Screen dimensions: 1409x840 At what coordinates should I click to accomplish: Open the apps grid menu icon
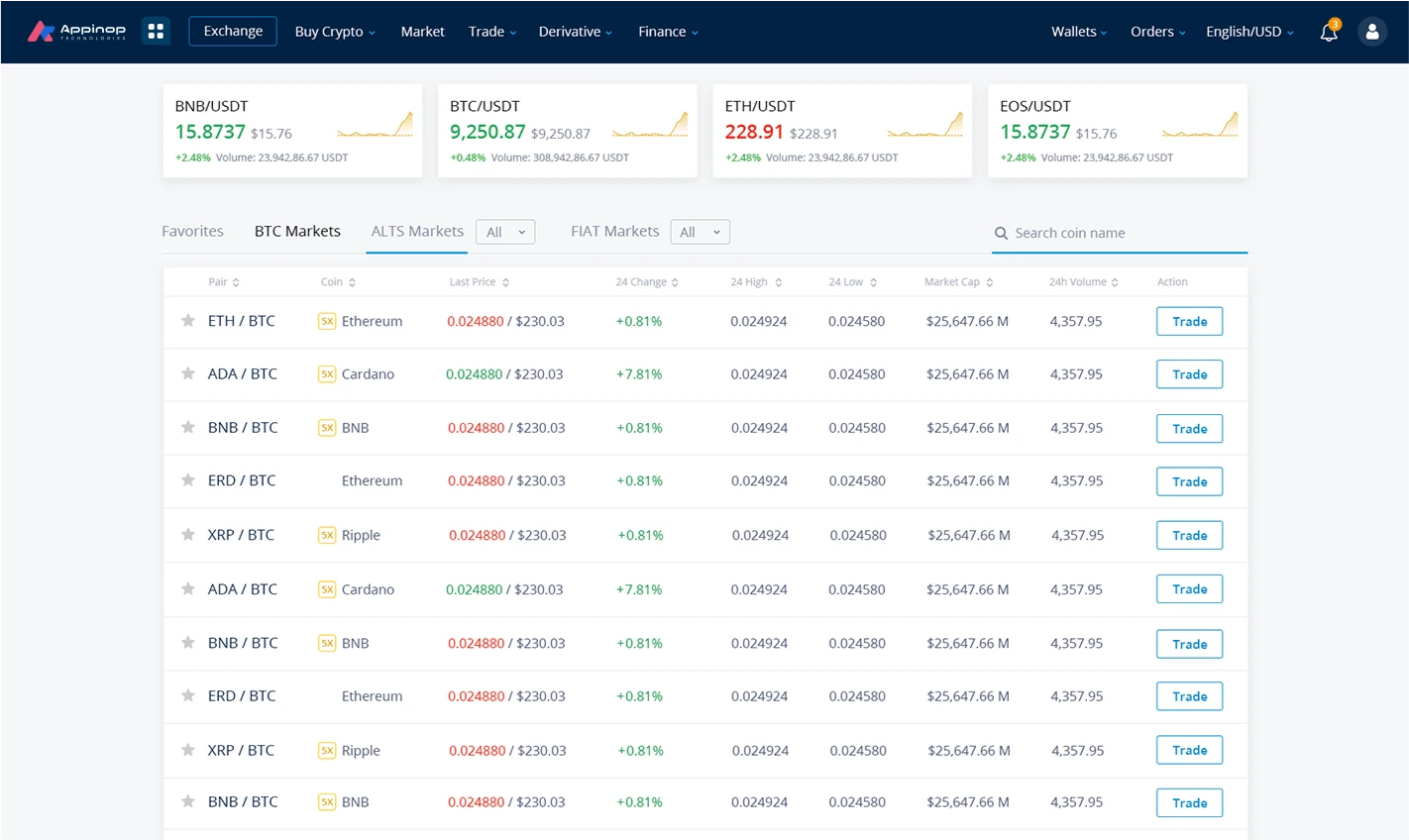tap(156, 32)
